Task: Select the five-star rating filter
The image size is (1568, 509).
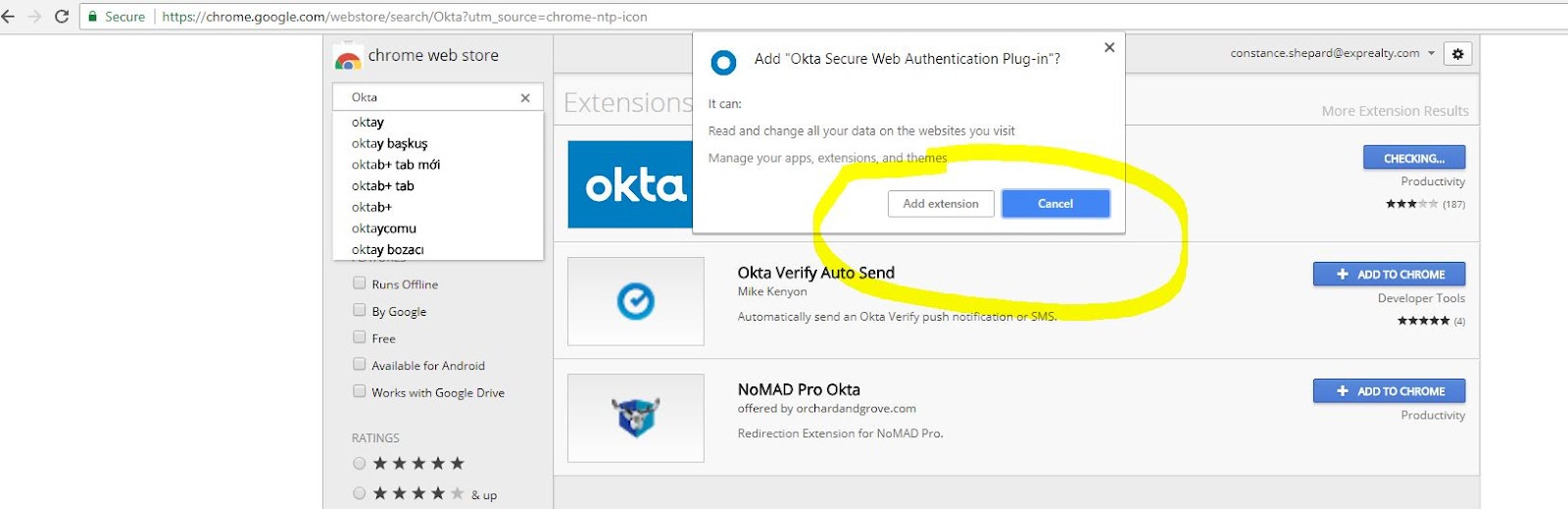Action: [359, 463]
